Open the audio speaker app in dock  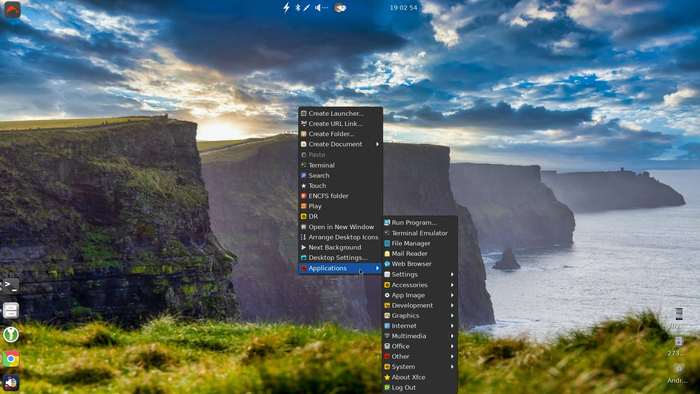11,382
